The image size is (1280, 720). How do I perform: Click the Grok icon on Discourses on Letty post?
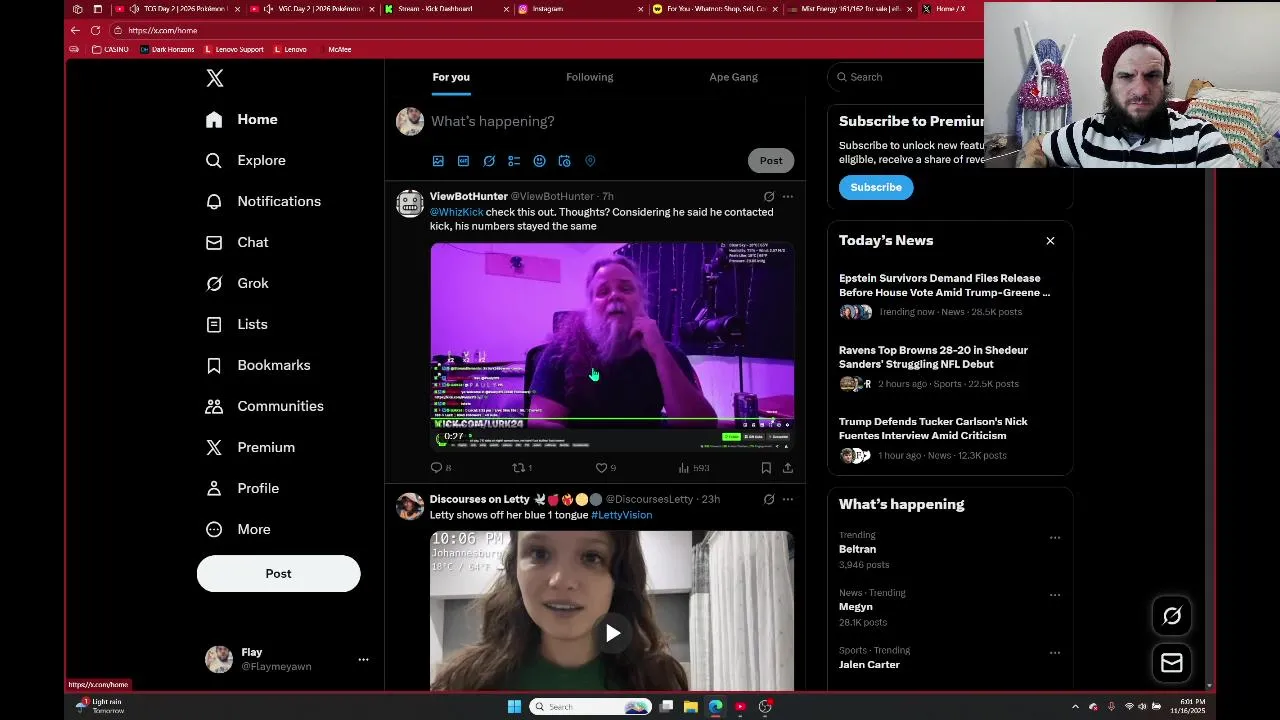point(769,499)
